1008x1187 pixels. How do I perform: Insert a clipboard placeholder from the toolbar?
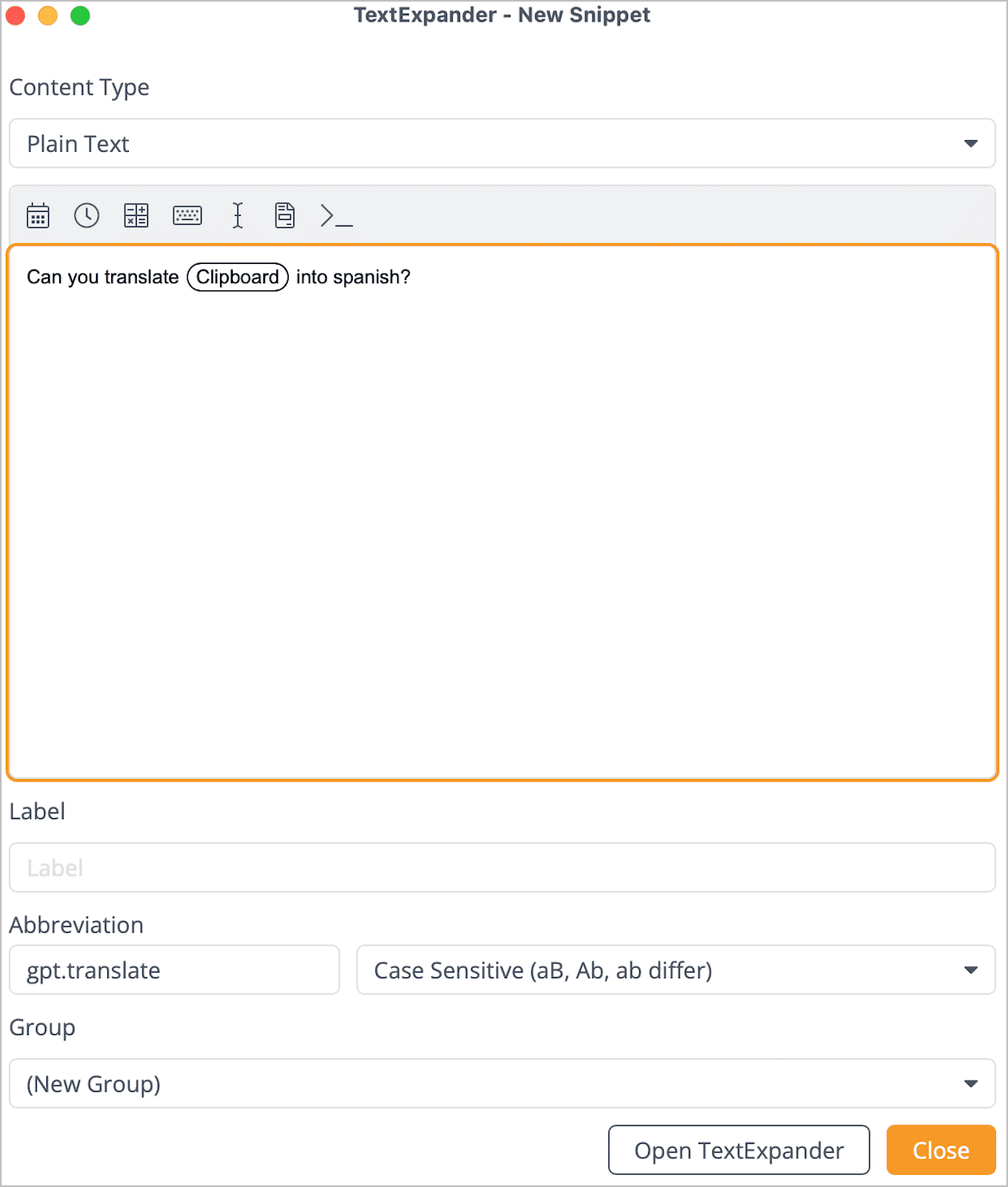coord(285,215)
